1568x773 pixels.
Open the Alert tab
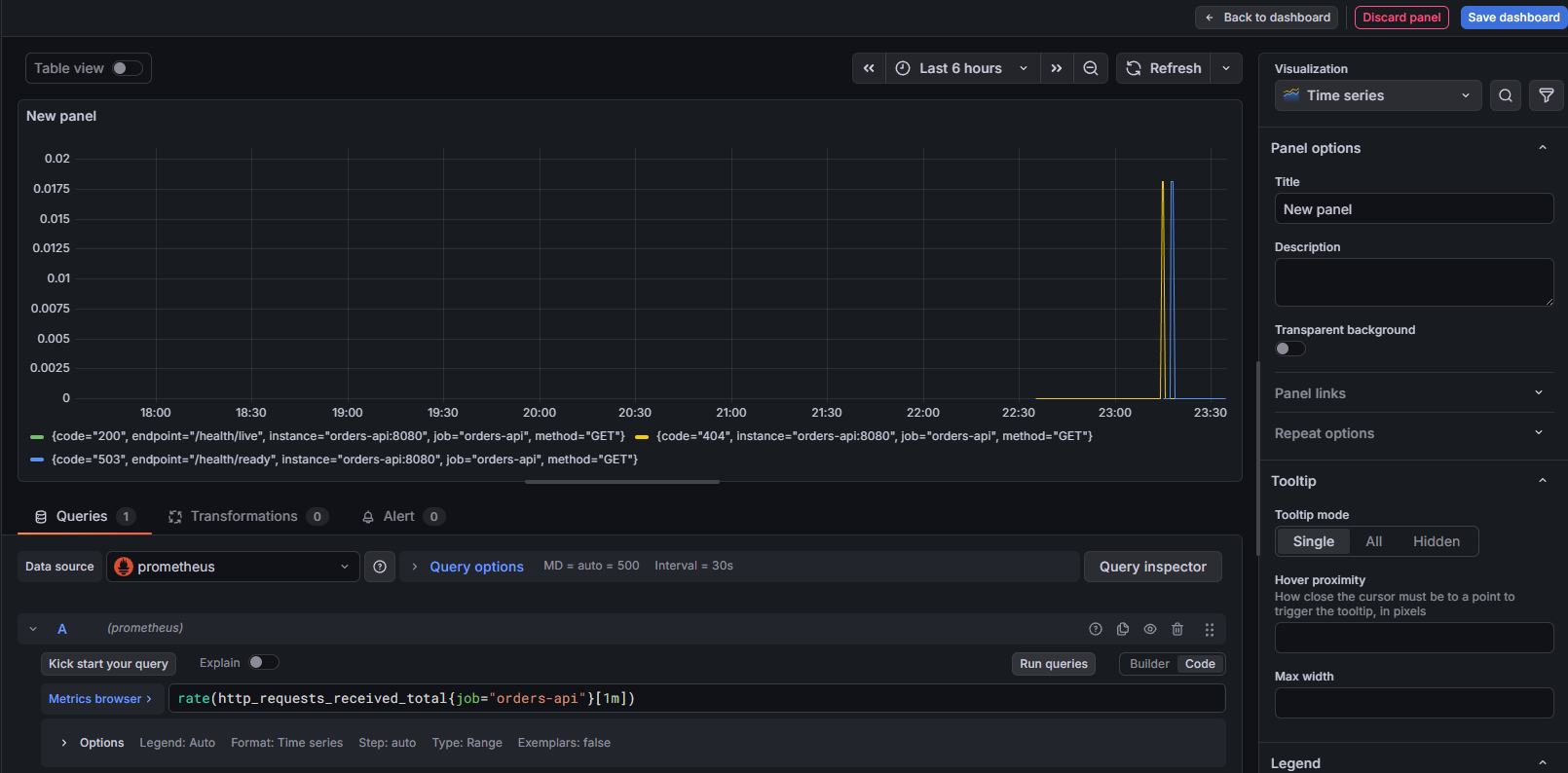point(398,516)
